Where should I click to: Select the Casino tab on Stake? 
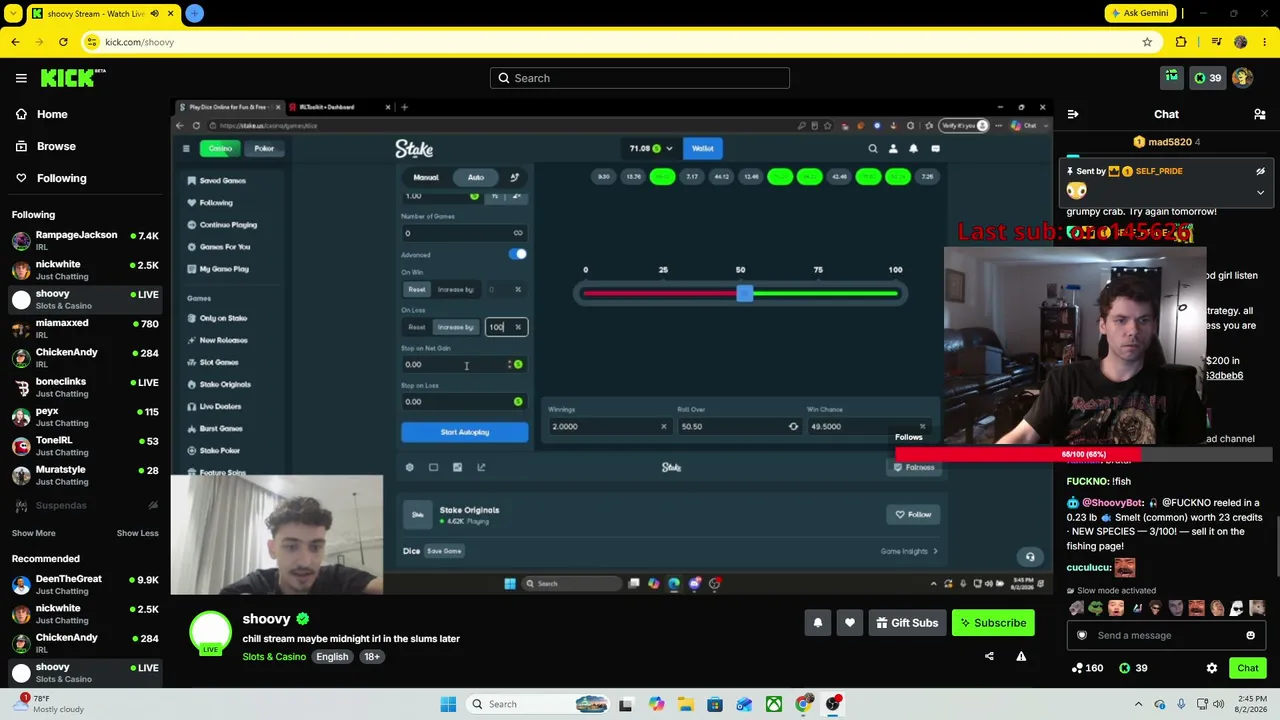click(x=220, y=149)
